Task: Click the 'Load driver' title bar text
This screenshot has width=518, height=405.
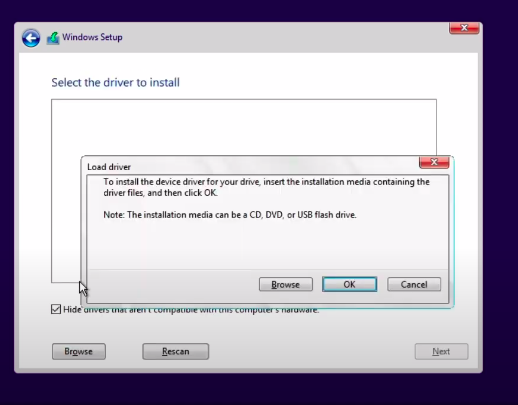Action: click(x=109, y=167)
